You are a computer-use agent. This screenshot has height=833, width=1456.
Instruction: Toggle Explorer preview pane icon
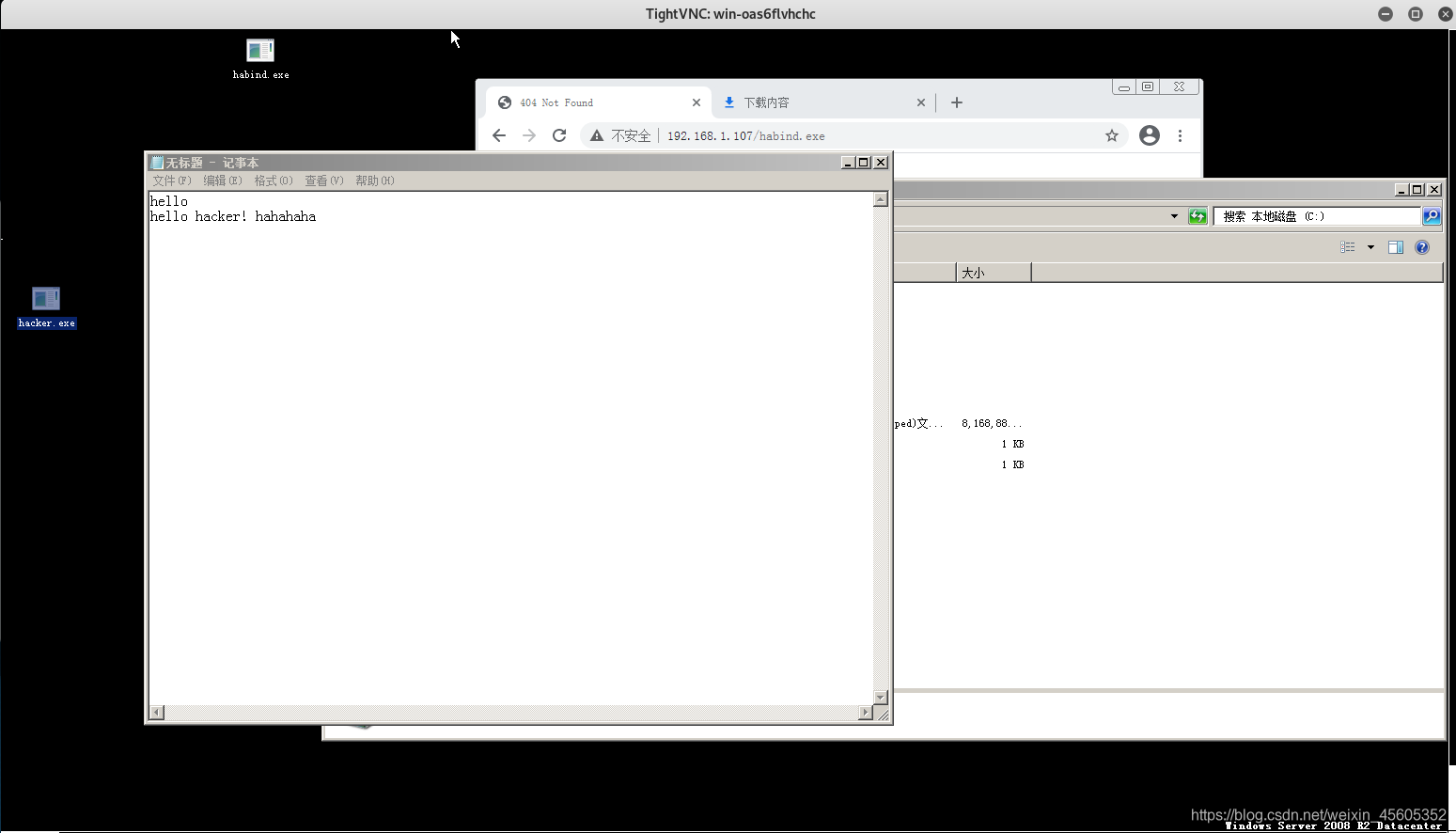click(1396, 247)
